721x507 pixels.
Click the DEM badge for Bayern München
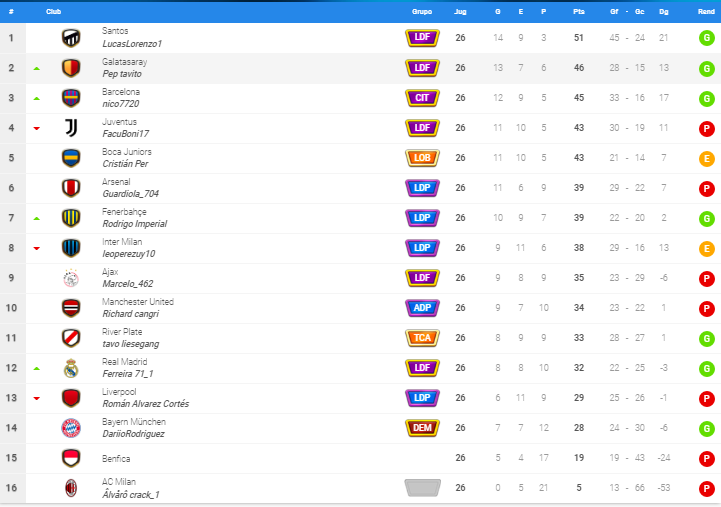[422, 428]
